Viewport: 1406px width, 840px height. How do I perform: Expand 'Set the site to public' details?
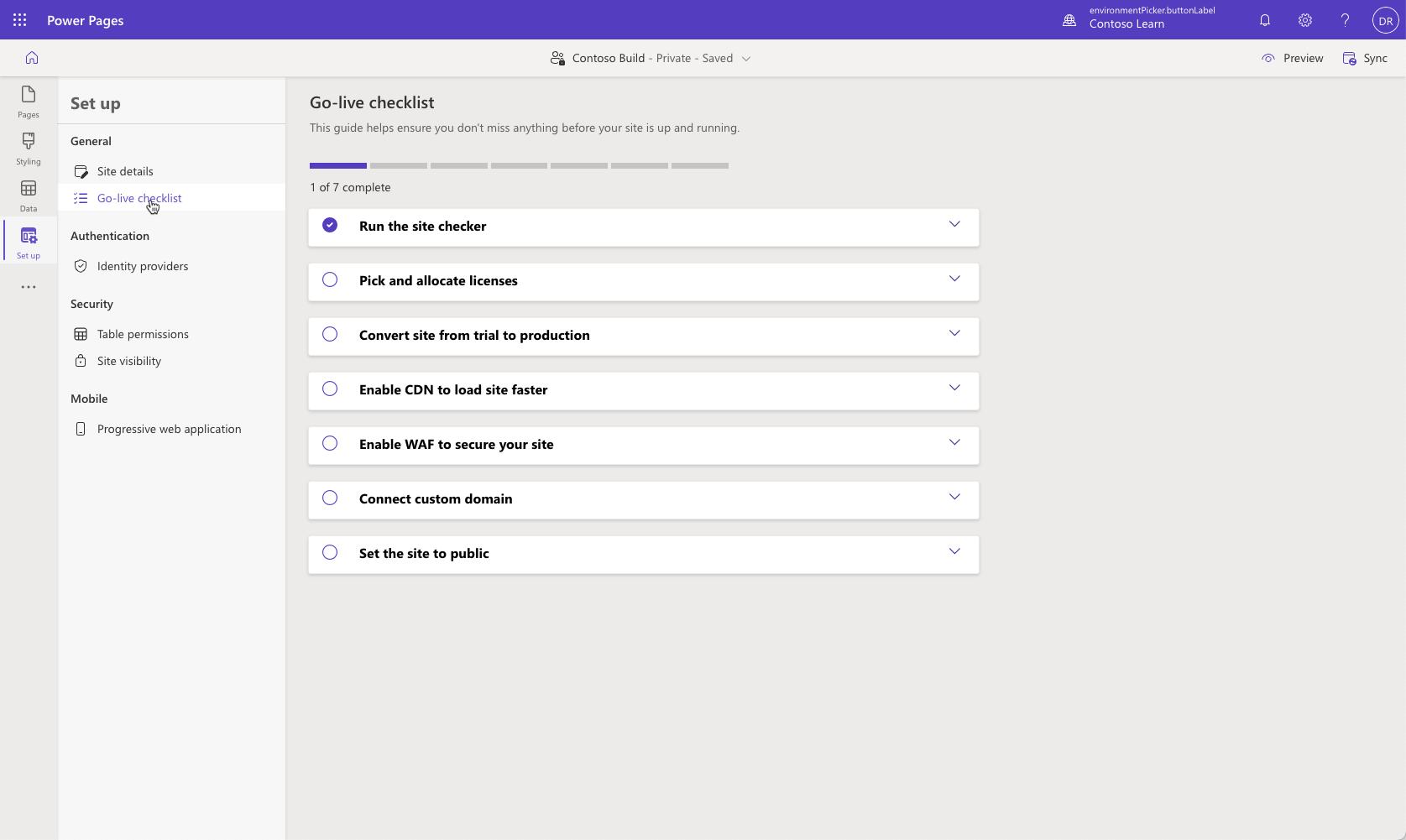tap(954, 551)
